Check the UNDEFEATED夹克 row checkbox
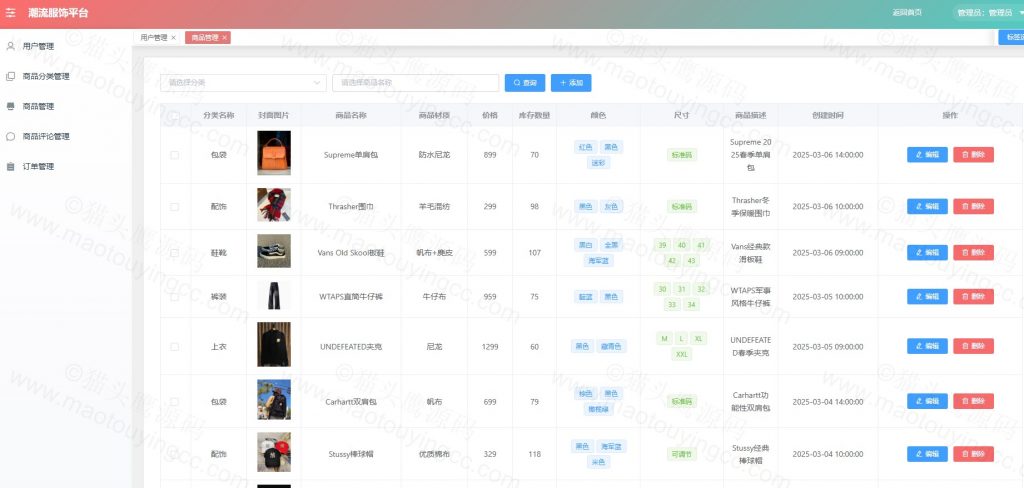Image resolution: width=1024 pixels, height=488 pixels. (174, 346)
